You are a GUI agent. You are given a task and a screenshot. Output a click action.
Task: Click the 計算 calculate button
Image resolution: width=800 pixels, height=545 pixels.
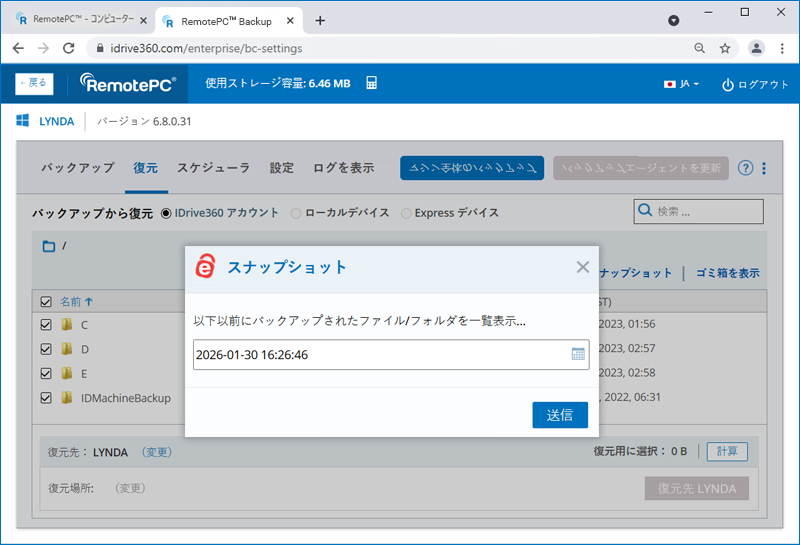pyautogui.click(x=727, y=452)
